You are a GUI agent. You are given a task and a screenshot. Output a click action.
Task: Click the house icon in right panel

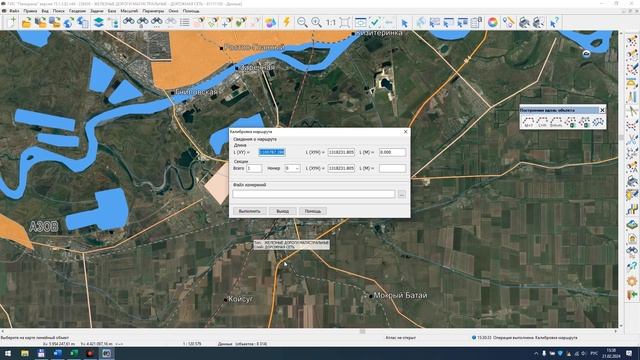pos(632,238)
